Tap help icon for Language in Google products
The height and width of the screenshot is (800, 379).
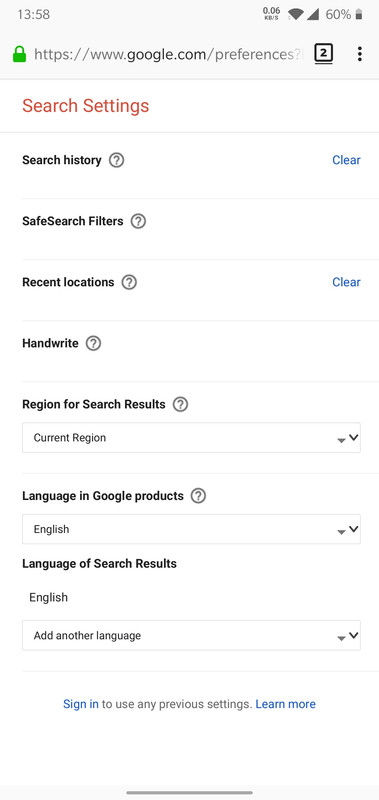click(x=198, y=496)
